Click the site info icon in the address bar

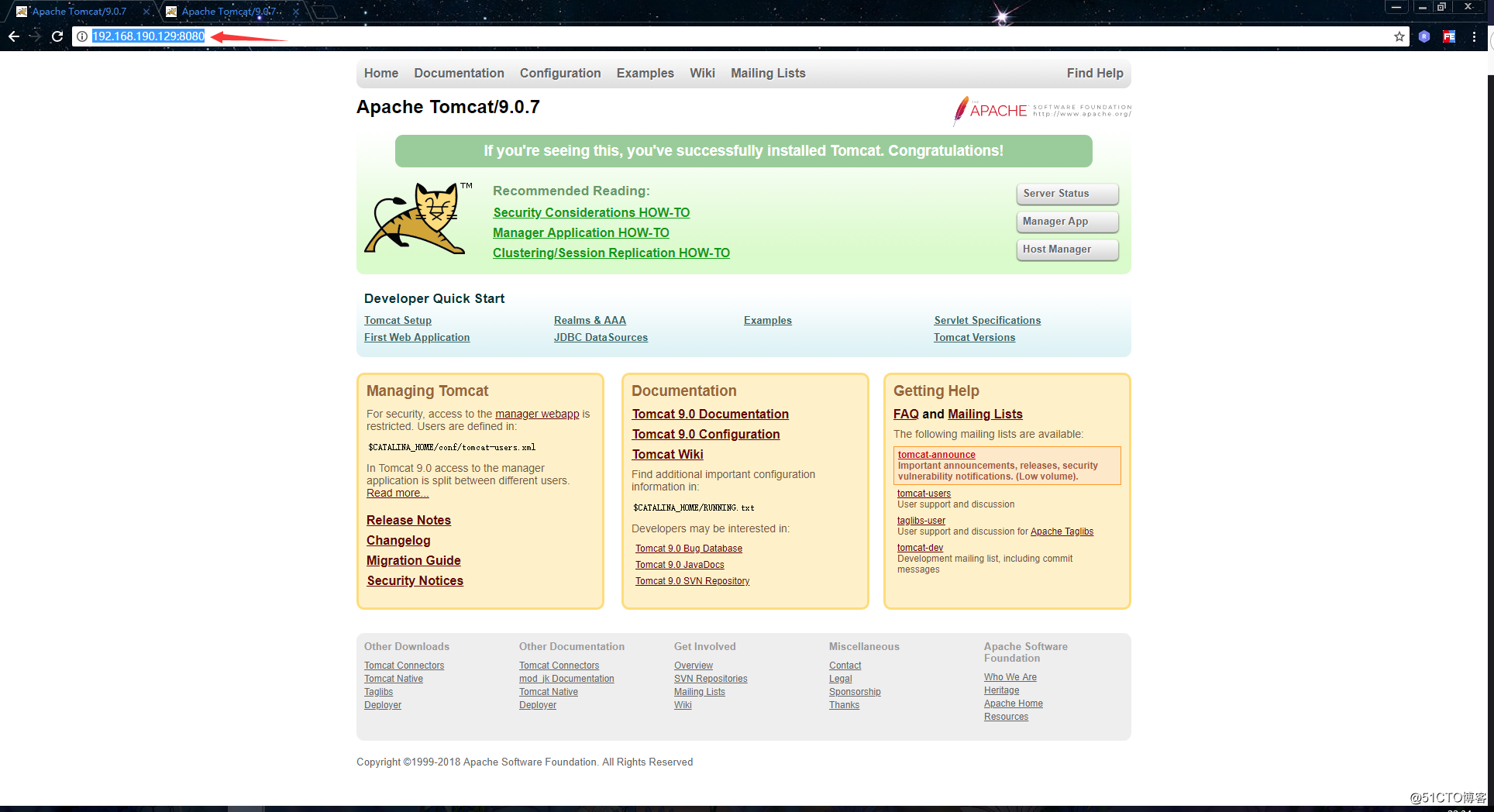tap(82, 36)
